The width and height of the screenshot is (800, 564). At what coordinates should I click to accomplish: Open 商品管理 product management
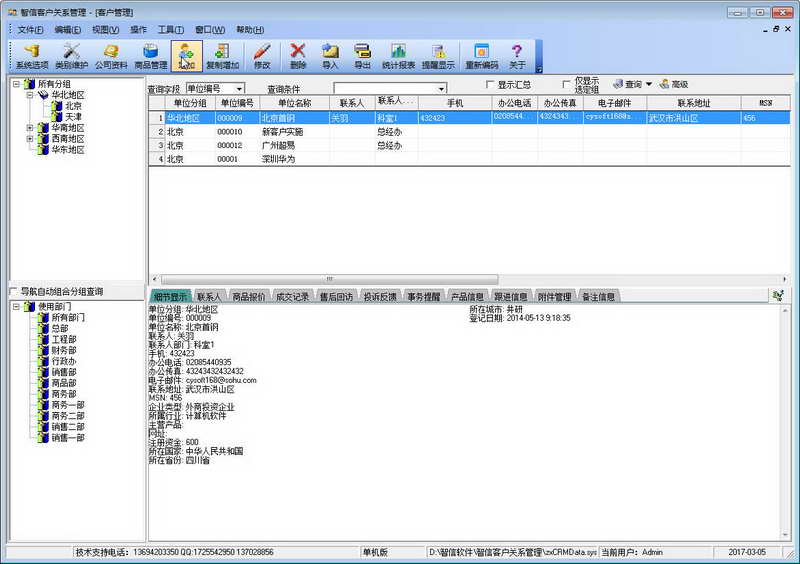[151, 56]
